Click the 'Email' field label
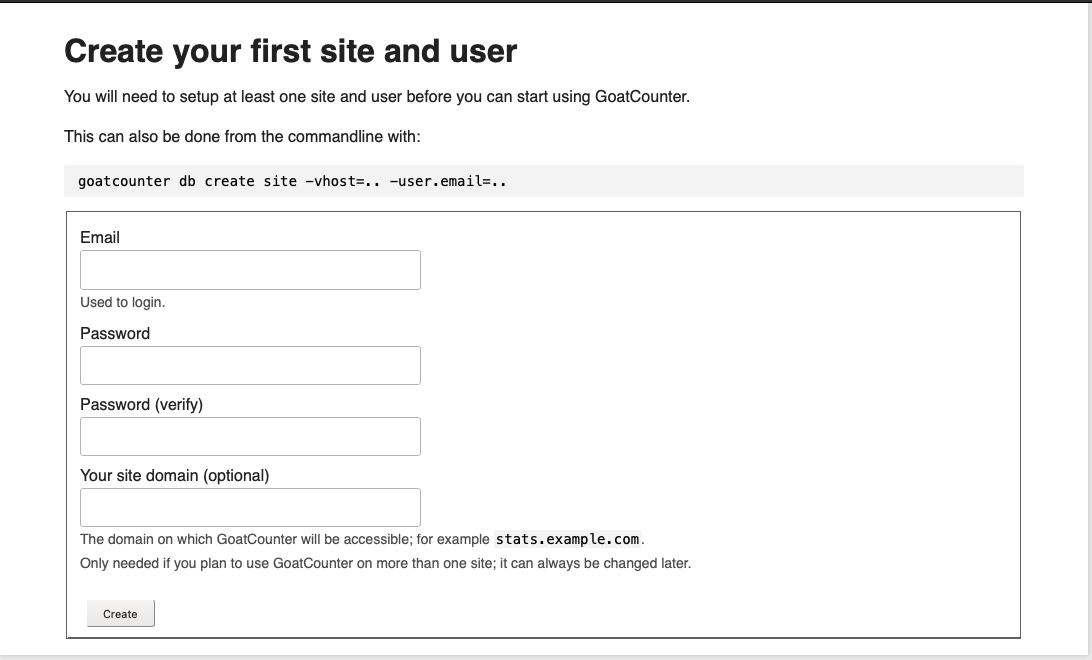The width and height of the screenshot is (1092, 660). click(100, 237)
